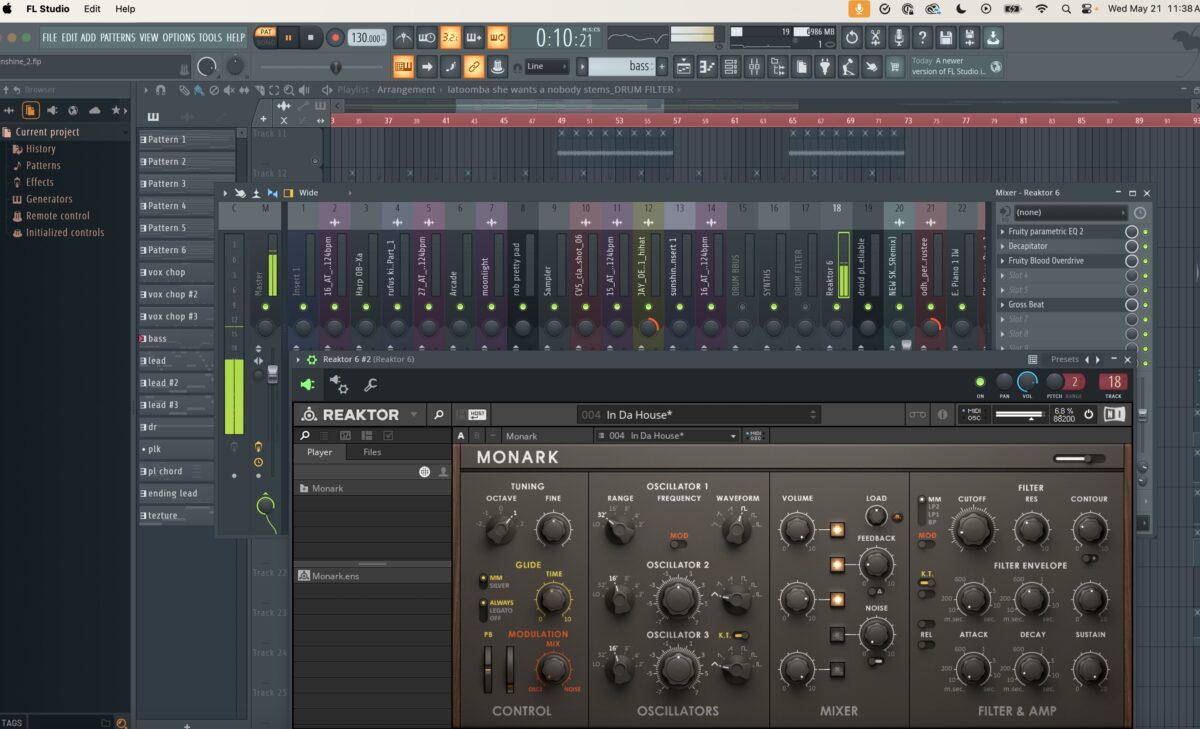This screenshot has width=1200, height=729.
Task: Open the TOOLS menu
Action: [x=210, y=38]
